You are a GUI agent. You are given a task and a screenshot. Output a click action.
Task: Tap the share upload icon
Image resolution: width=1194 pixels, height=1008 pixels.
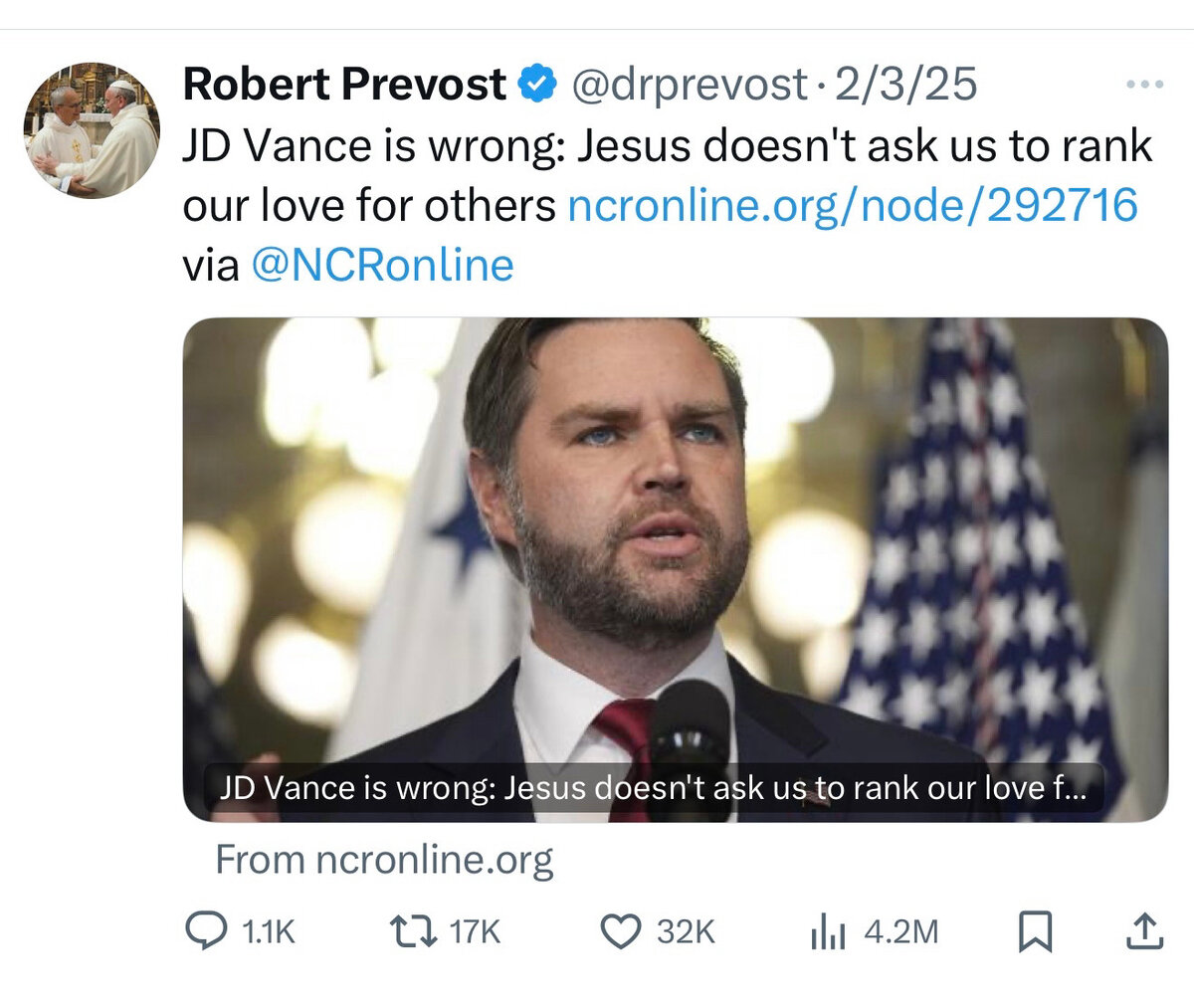(1144, 931)
